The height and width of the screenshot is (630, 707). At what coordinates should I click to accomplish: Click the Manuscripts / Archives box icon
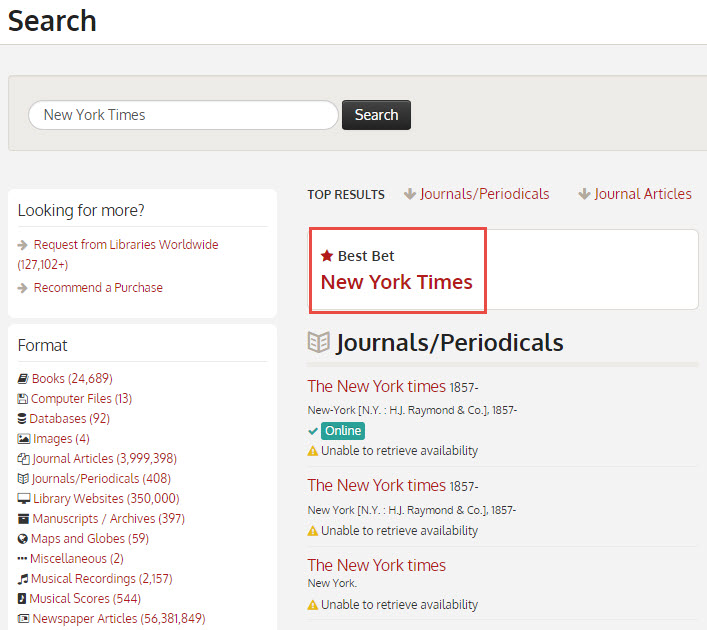[23, 519]
